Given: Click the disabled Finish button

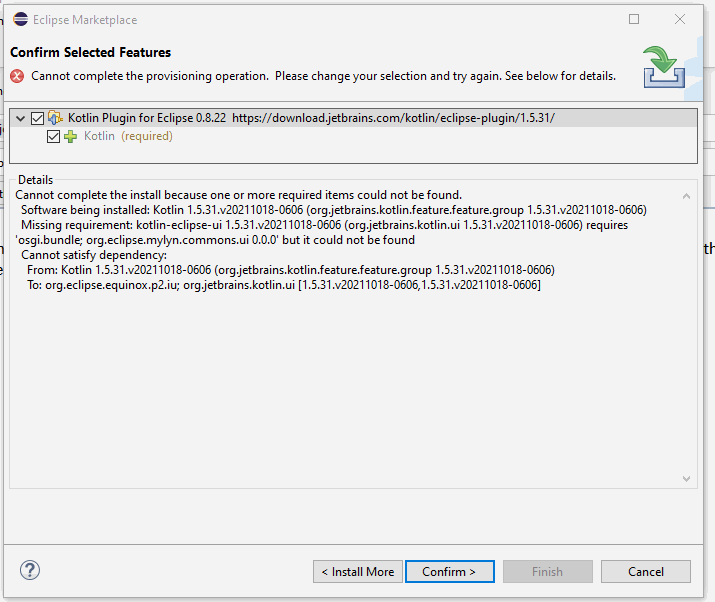Looking at the screenshot, I should click(548, 572).
